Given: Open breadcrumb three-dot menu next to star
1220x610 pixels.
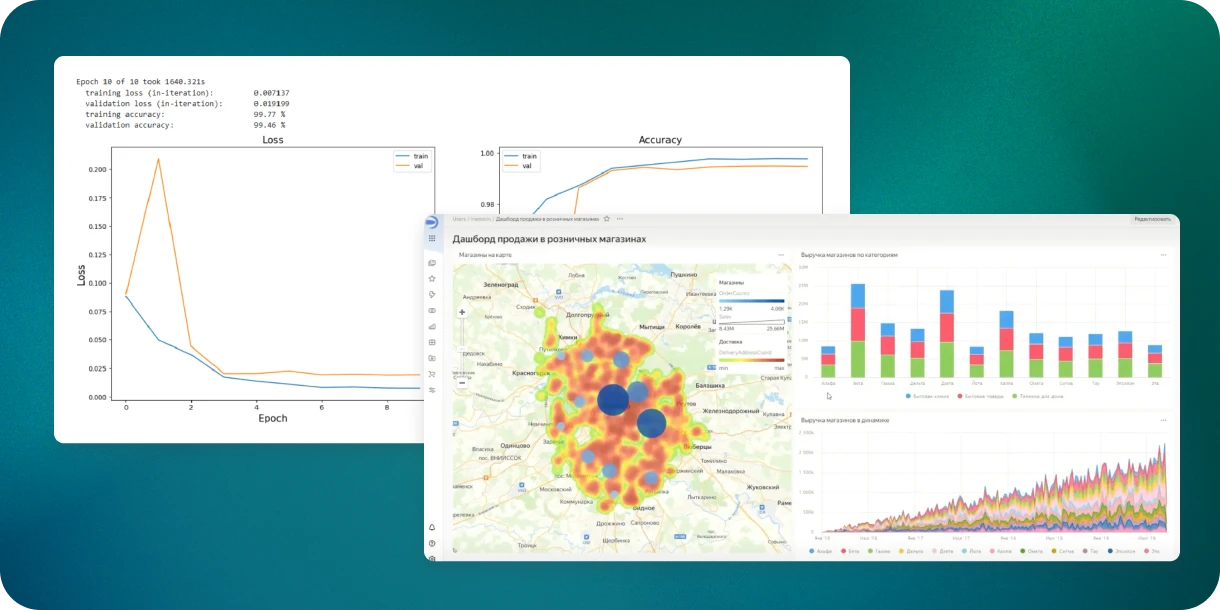Looking at the screenshot, I should [x=620, y=218].
